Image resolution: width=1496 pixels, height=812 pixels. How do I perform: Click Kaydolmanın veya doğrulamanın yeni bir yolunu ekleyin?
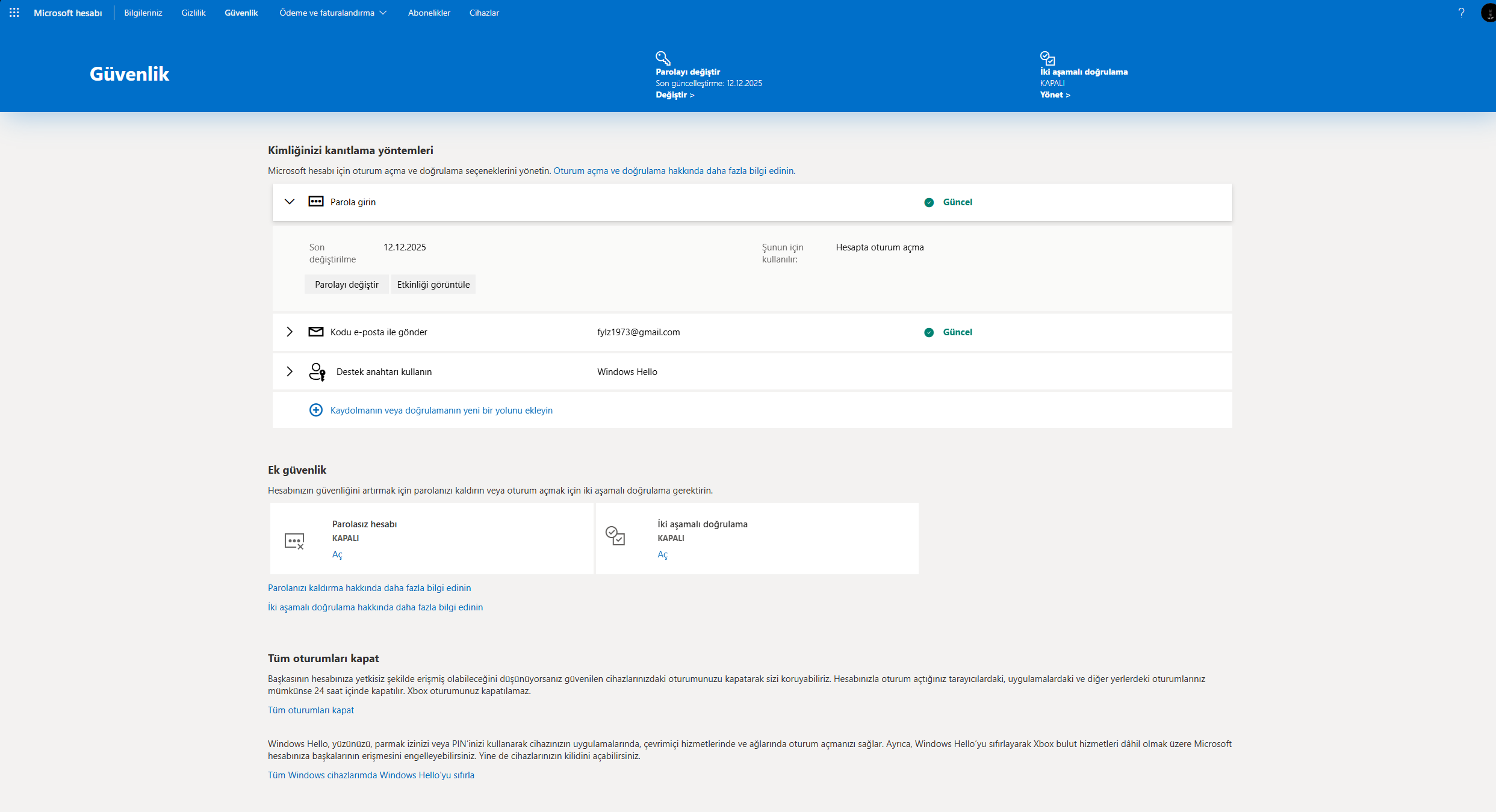click(441, 411)
